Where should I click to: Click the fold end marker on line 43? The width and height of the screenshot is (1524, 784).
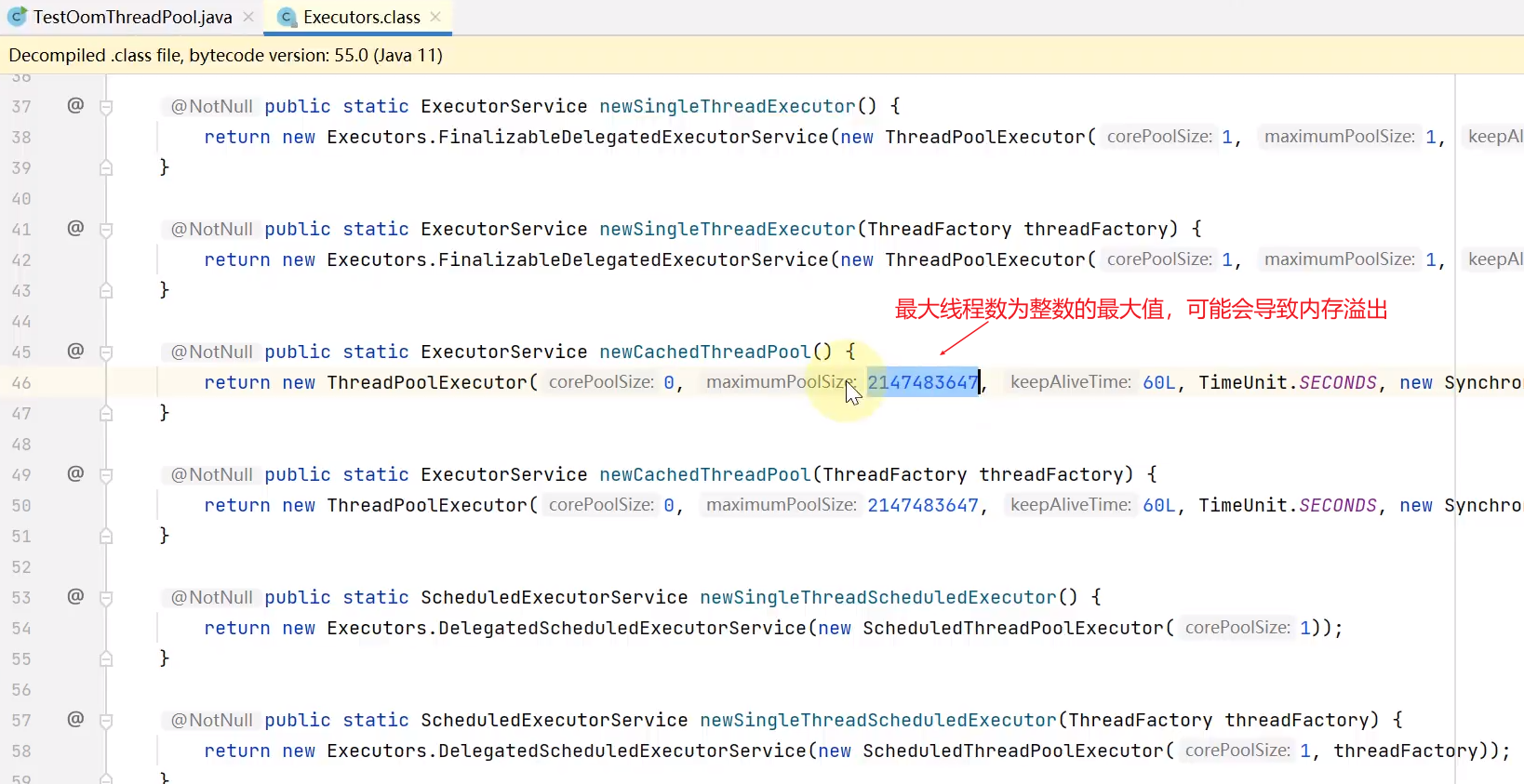point(106,290)
